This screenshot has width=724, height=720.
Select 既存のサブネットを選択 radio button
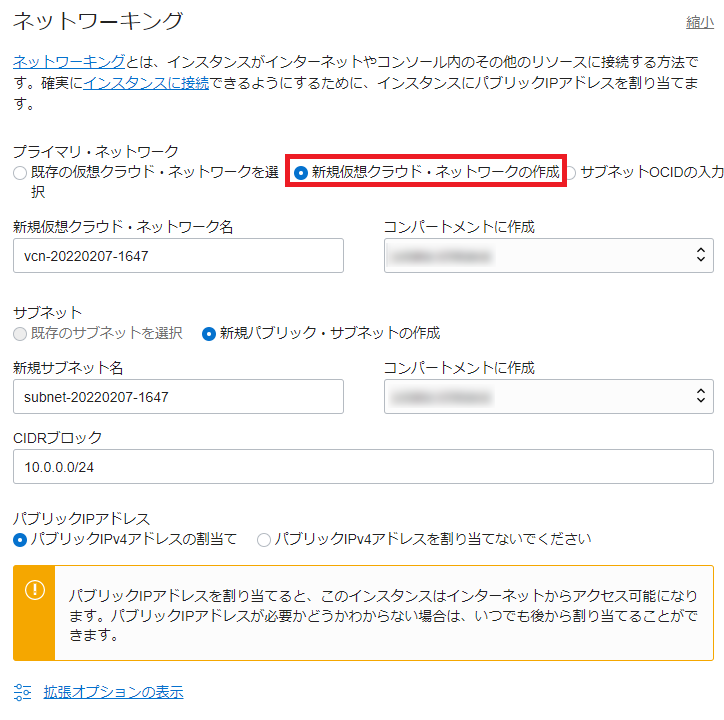tap(21, 333)
